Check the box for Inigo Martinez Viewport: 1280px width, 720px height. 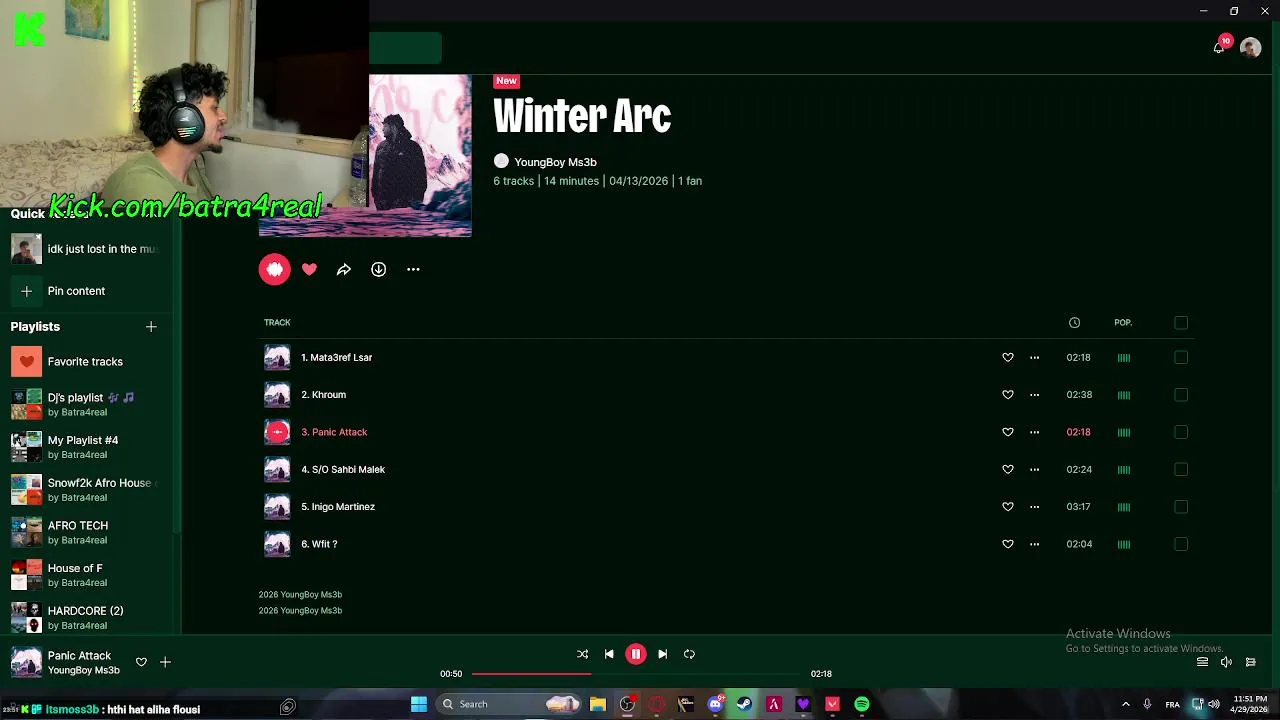1181,506
